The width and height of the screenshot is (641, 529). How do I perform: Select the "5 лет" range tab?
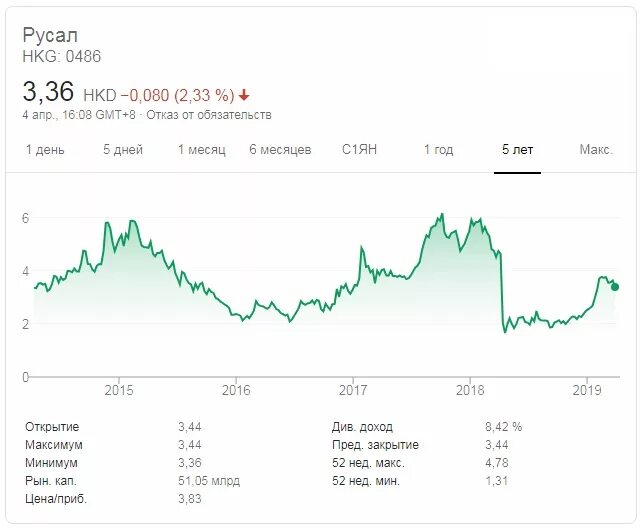pyautogui.click(x=518, y=150)
